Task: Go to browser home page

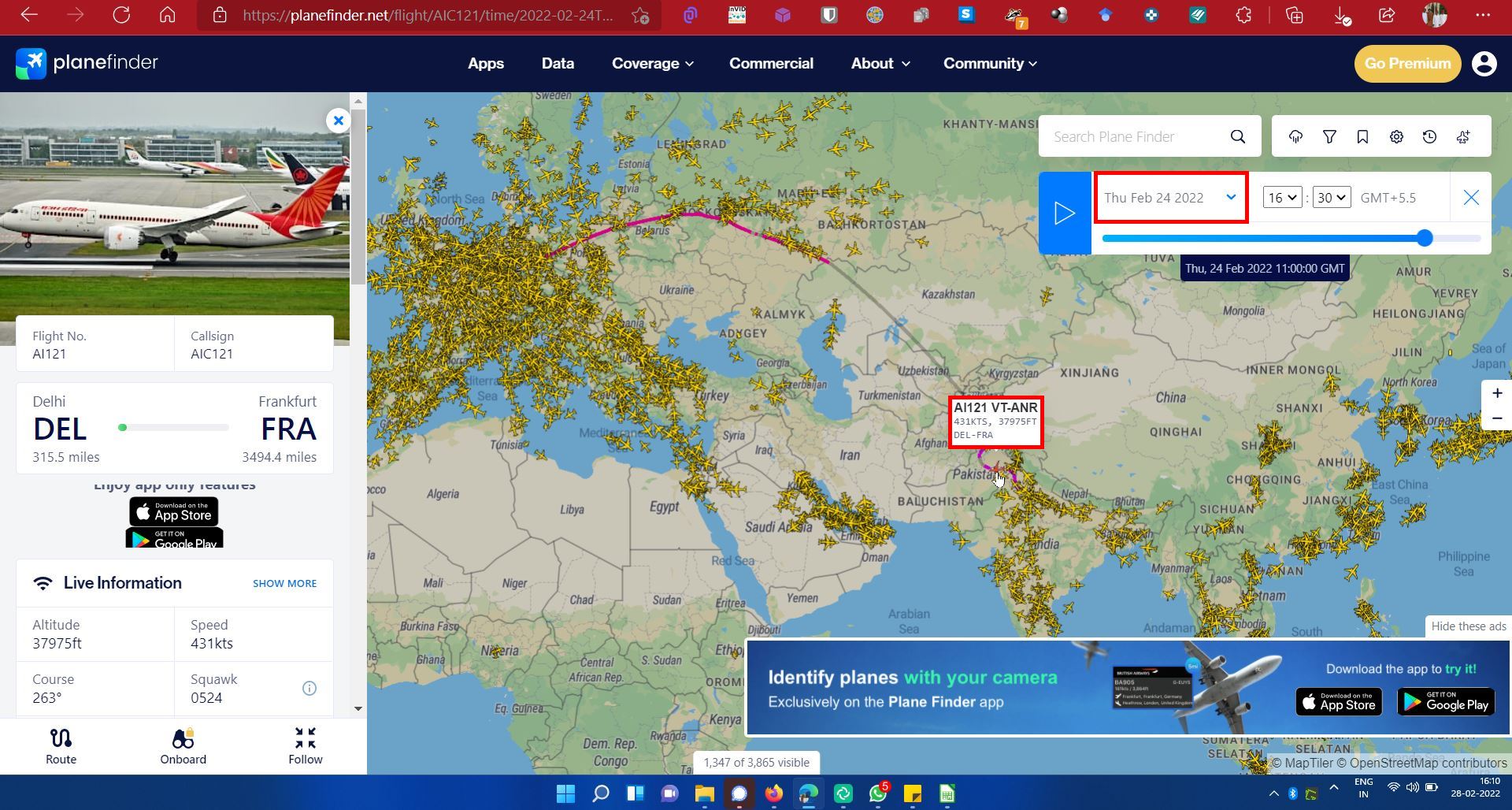Action: click(167, 15)
